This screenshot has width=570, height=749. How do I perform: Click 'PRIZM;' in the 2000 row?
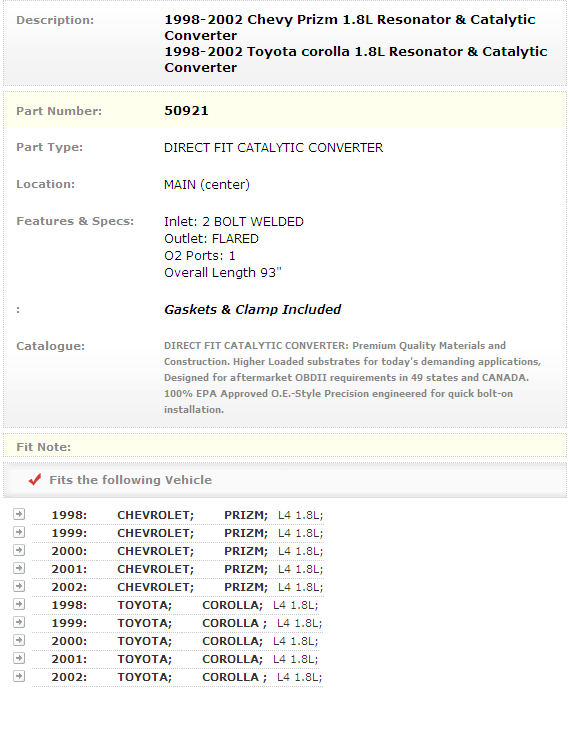click(246, 551)
